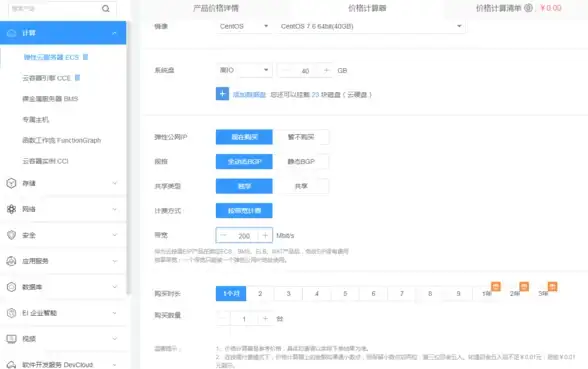Viewport: 588px width, 369px height.
Task: Click the calculator icon beside ECS item
Action: [x=86, y=57]
